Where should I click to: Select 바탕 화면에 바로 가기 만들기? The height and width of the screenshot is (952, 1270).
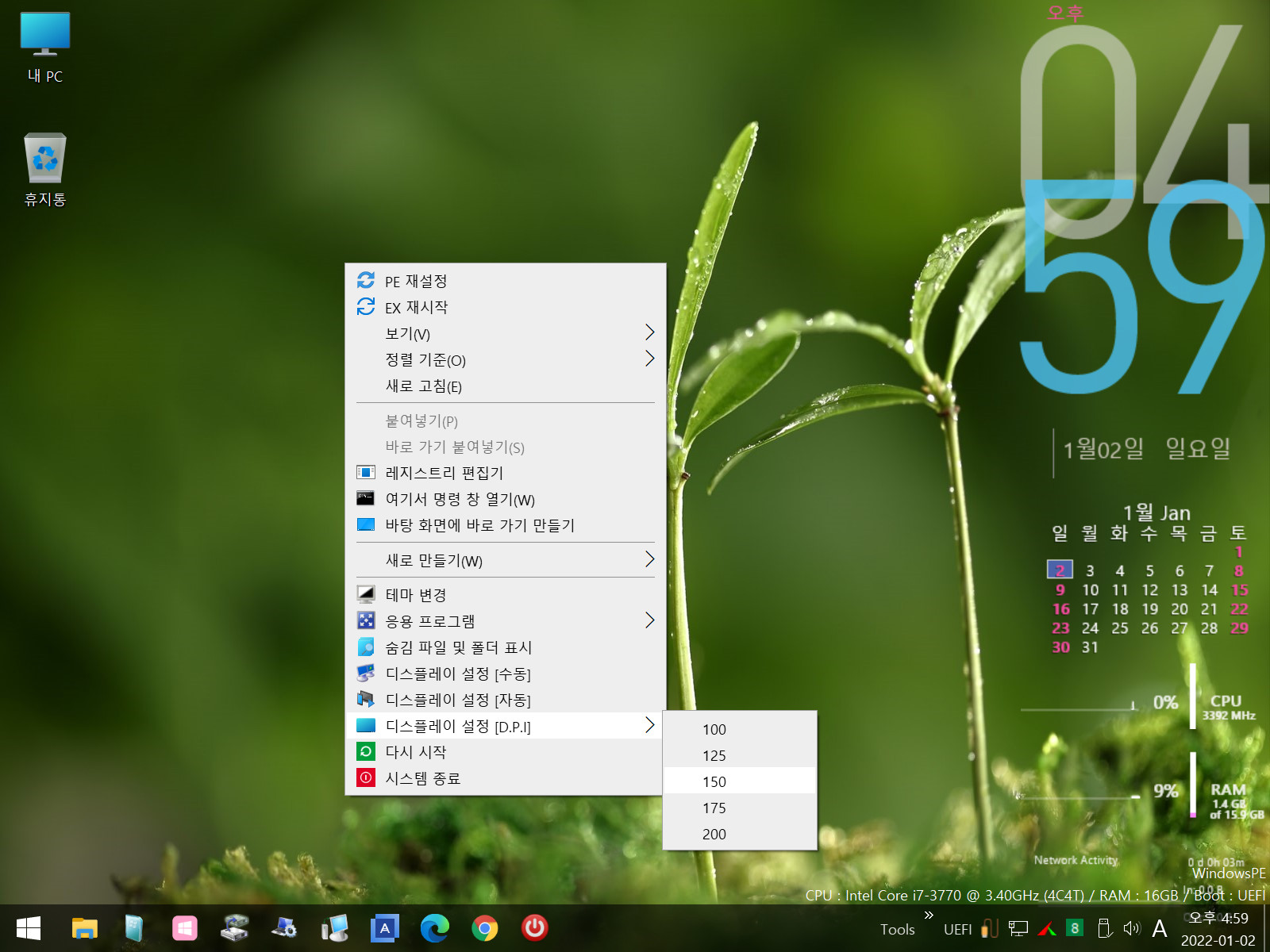tap(505, 525)
